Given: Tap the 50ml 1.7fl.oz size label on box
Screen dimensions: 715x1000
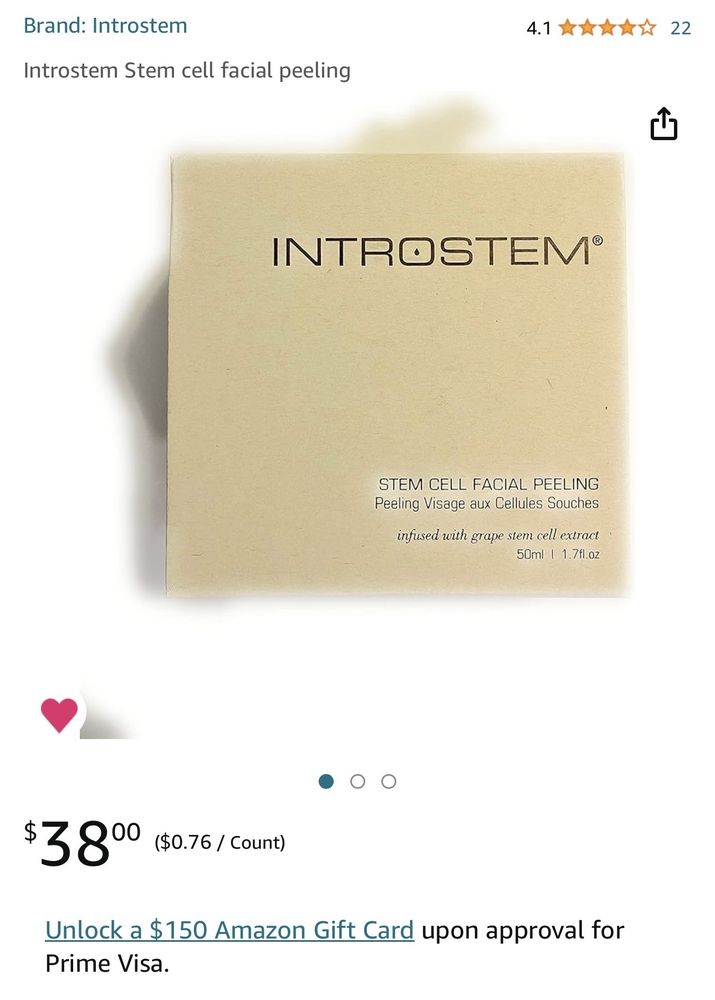Looking at the screenshot, I should coord(558,554).
